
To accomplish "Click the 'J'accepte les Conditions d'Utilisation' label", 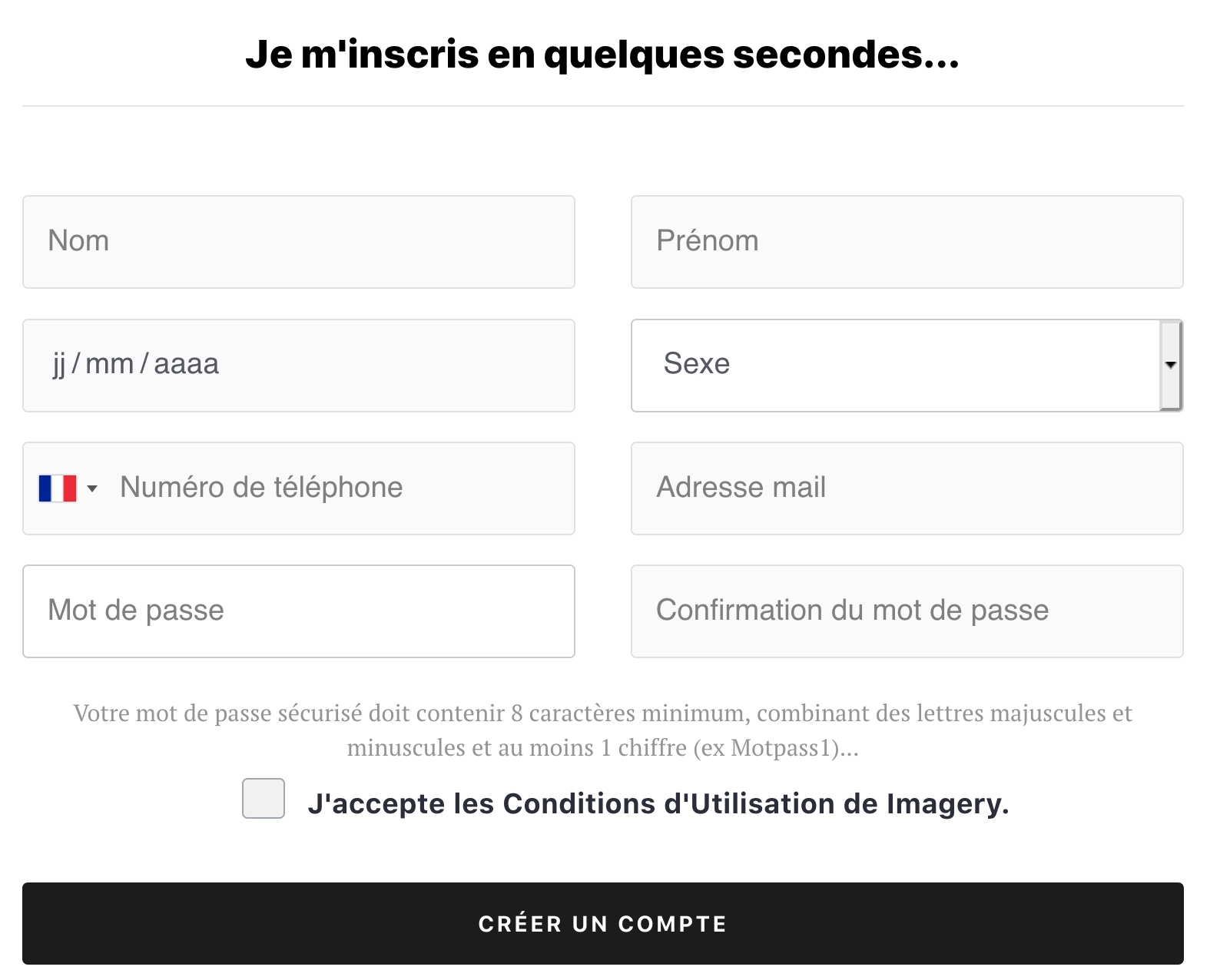I will click(x=658, y=803).
